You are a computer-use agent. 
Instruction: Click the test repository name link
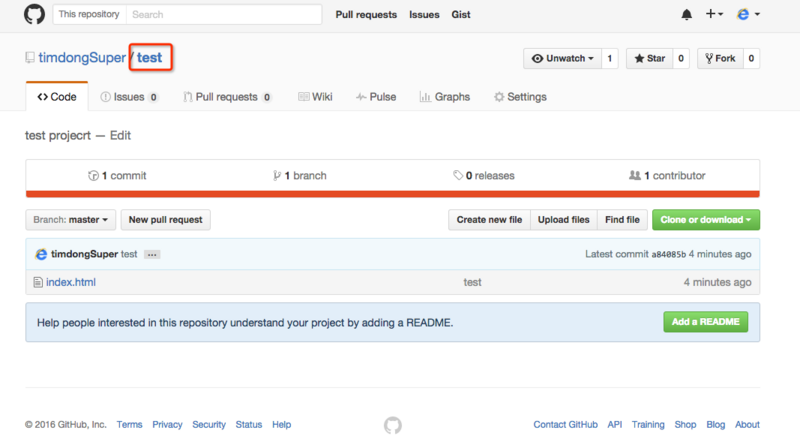click(x=149, y=58)
